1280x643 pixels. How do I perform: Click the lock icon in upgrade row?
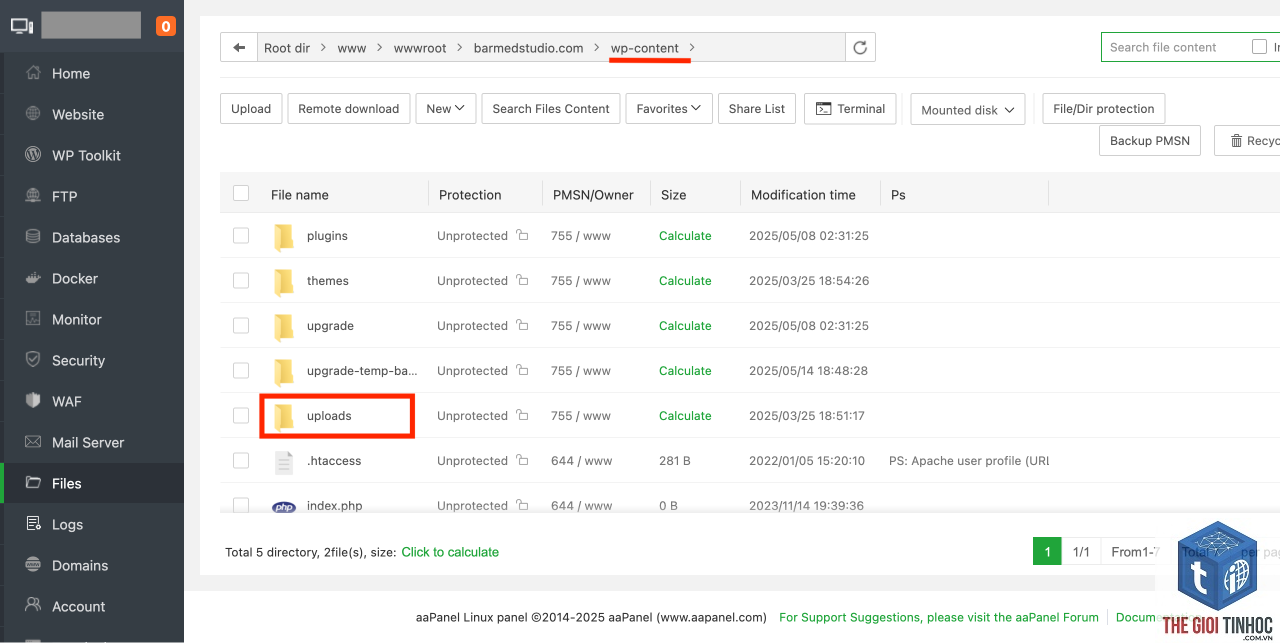pos(522,325)
